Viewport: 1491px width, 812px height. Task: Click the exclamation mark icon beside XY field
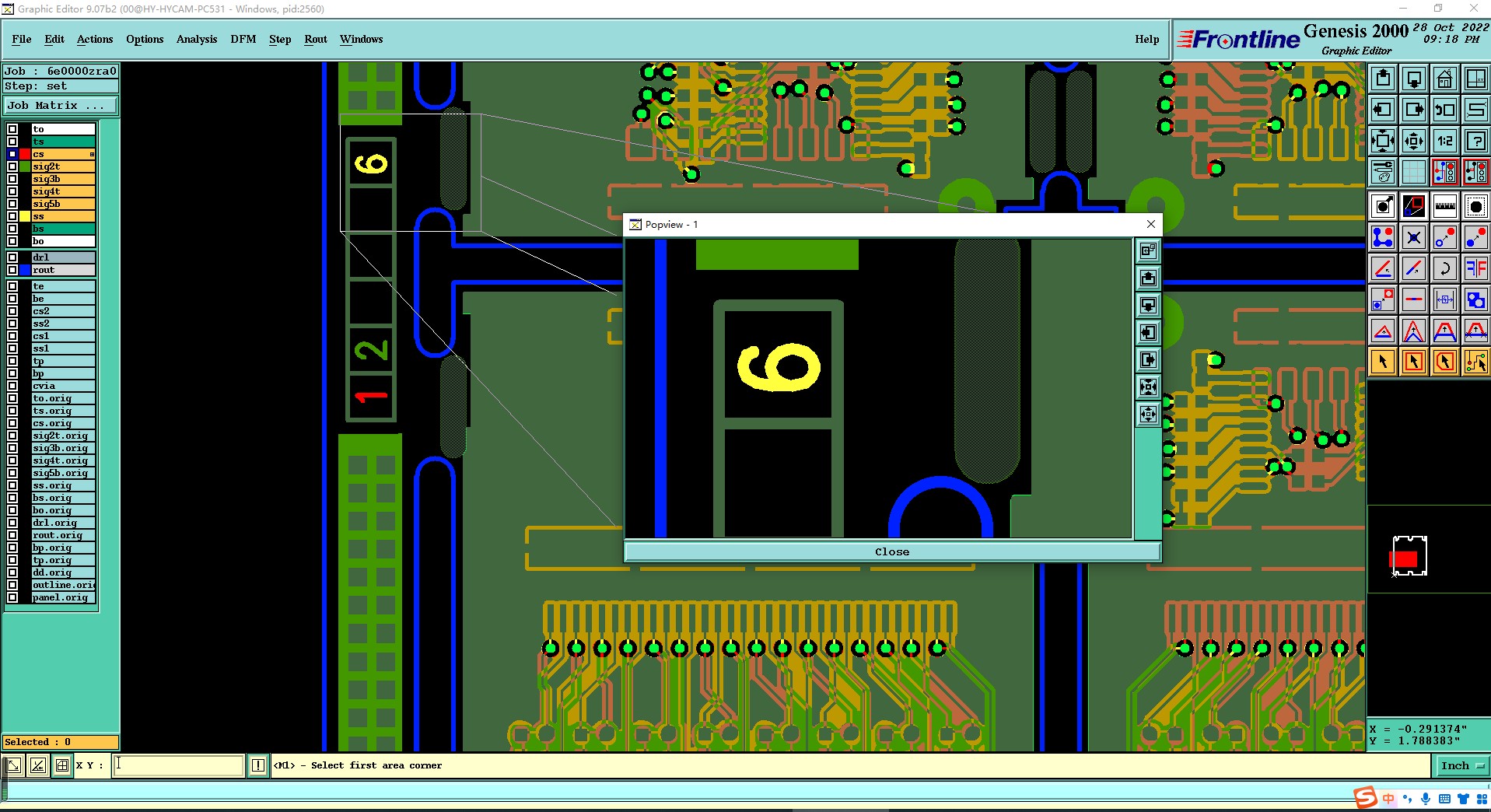tap(258, 765)
